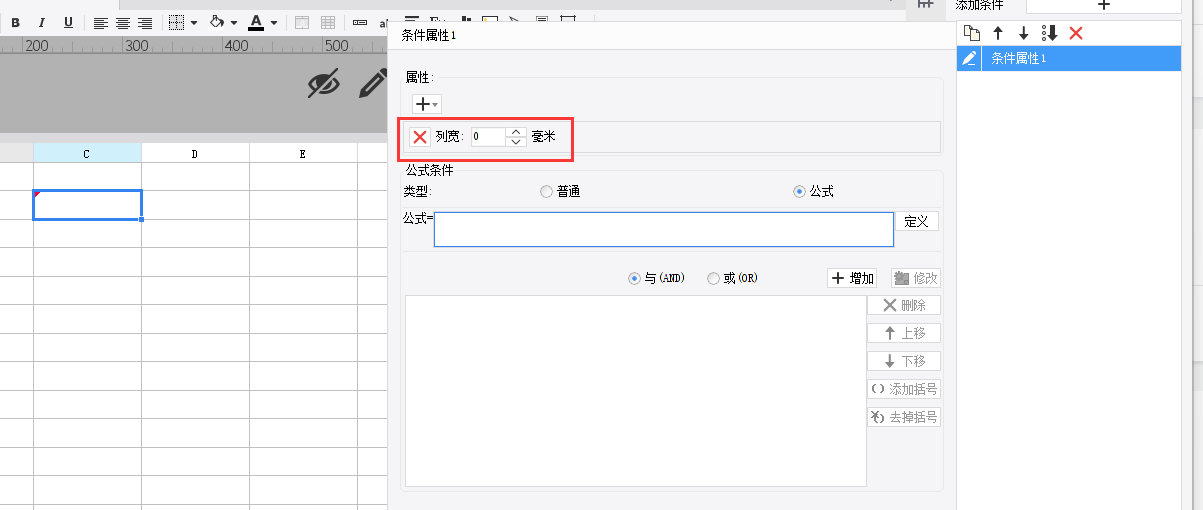The height and width of the screenshot is (510, 1203).
Task: Align cell text to the right
Action: click(x=145, y=22)
